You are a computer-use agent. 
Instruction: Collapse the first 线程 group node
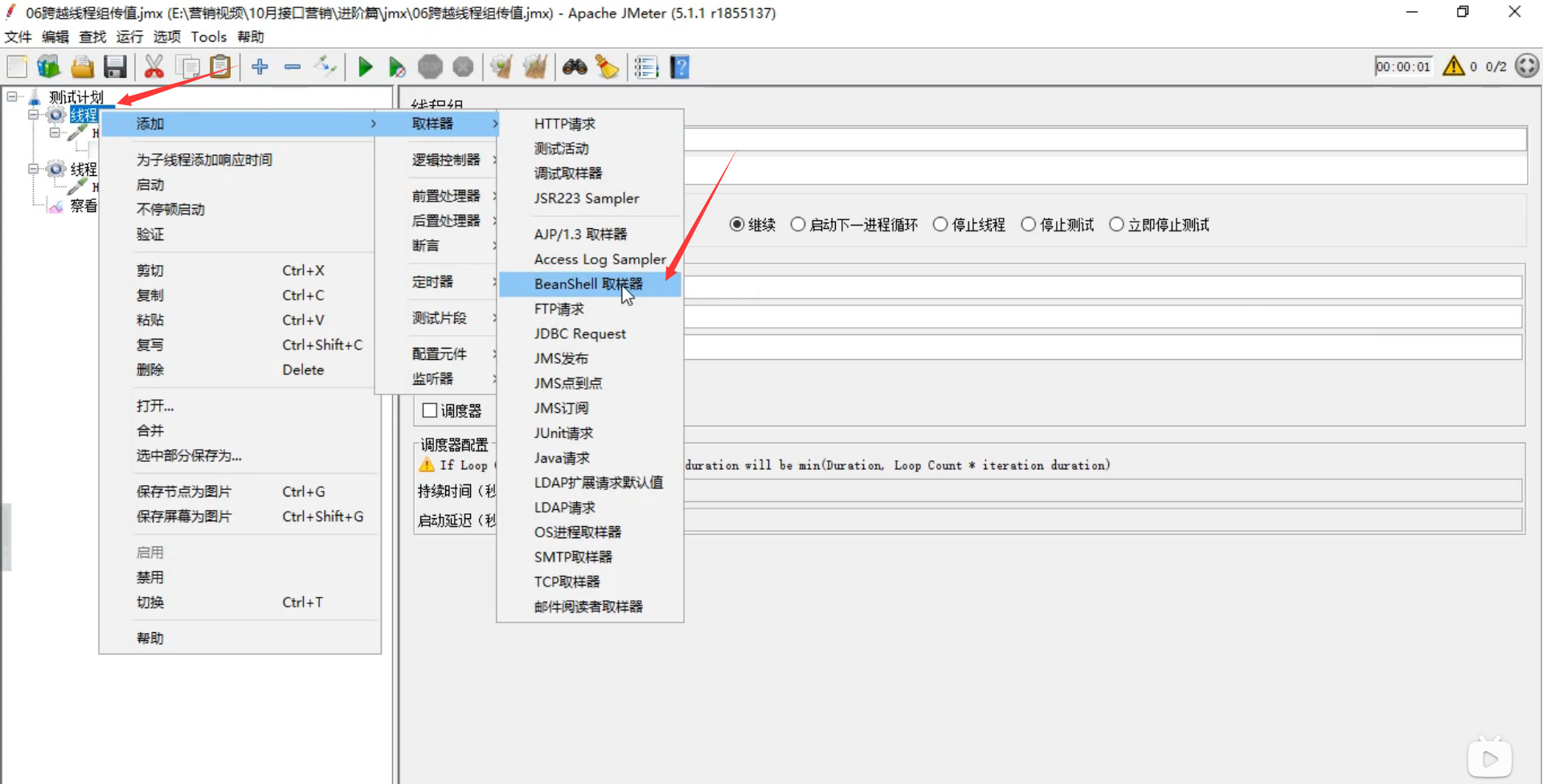(x=34, y=114)
